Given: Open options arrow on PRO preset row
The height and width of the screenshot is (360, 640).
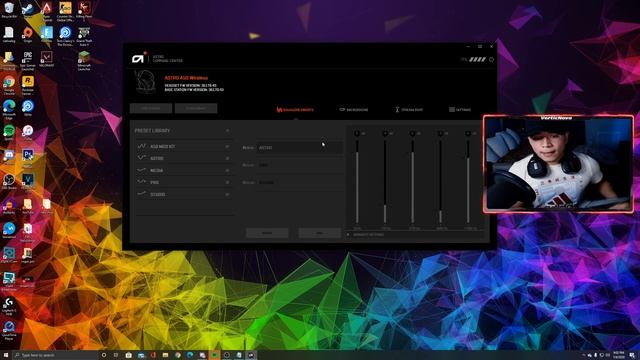Looking at the screenshot, I should click(227, 182).
